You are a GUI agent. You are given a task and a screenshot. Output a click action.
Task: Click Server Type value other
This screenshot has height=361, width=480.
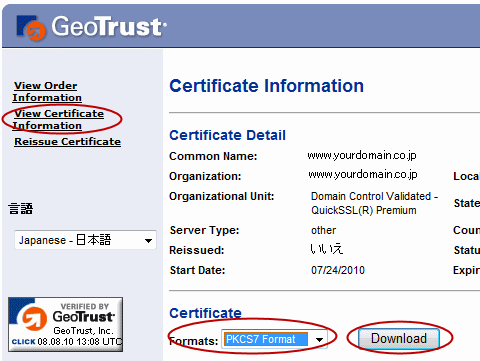324,230
